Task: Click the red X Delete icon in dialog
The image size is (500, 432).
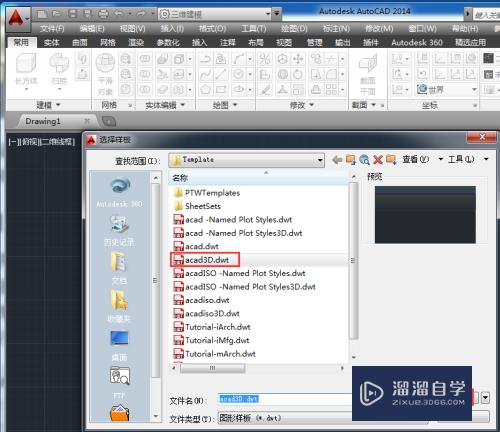Action: click(x=378, y=160)
